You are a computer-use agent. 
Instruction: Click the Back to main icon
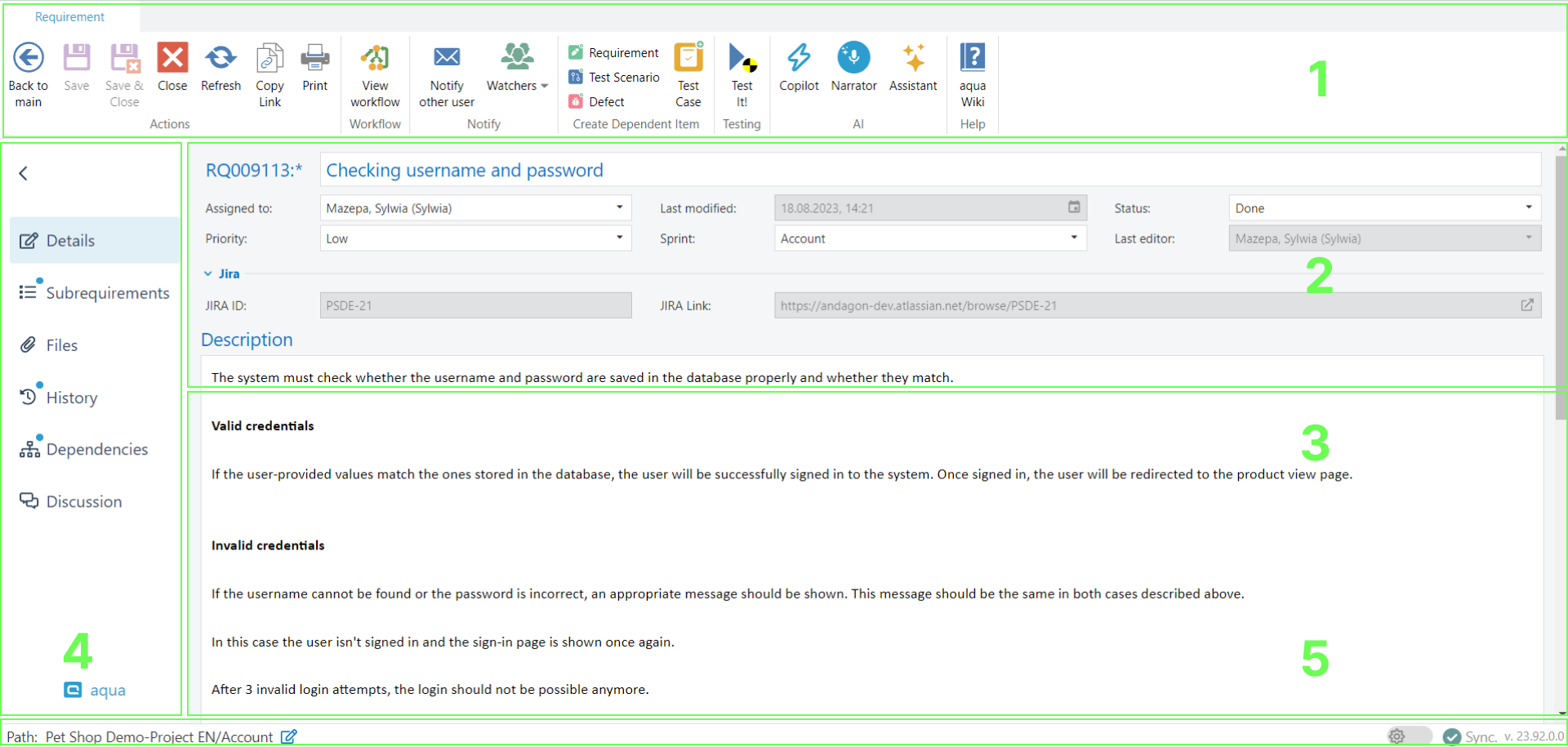tap(29, 59)
